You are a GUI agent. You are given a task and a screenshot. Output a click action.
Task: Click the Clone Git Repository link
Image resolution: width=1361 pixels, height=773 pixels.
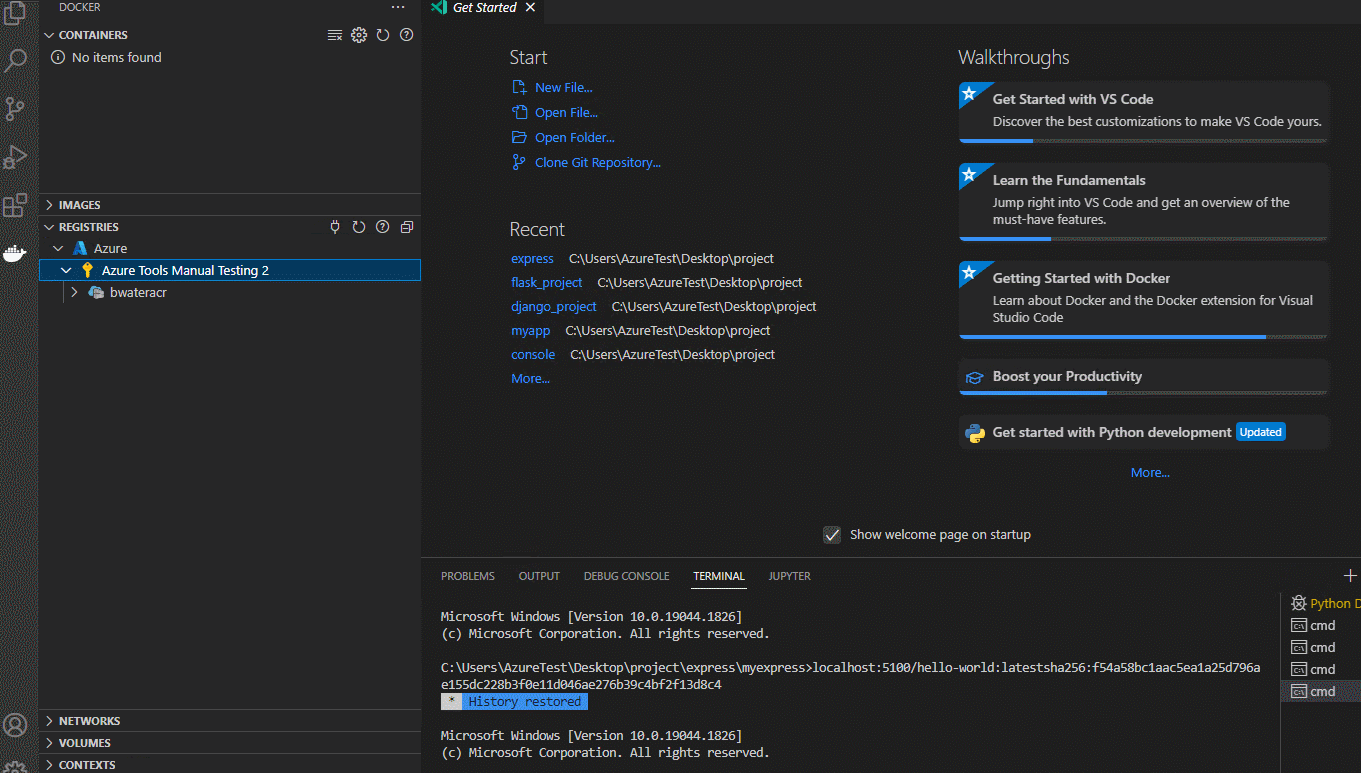(x=598, y=163)
